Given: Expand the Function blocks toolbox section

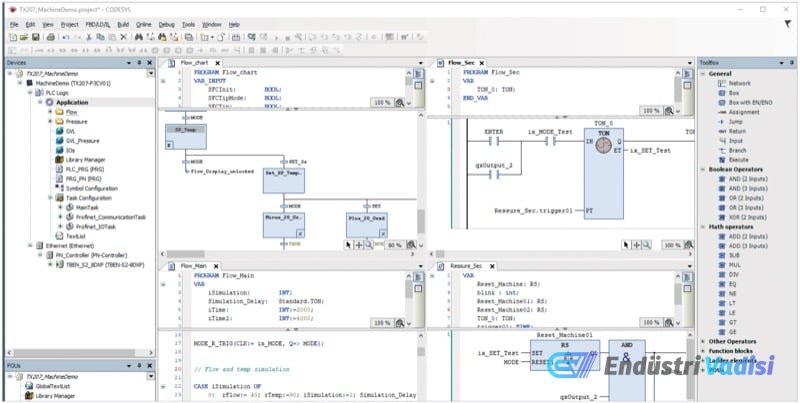Looking at the screenshot, I should [x=705, y=349].
